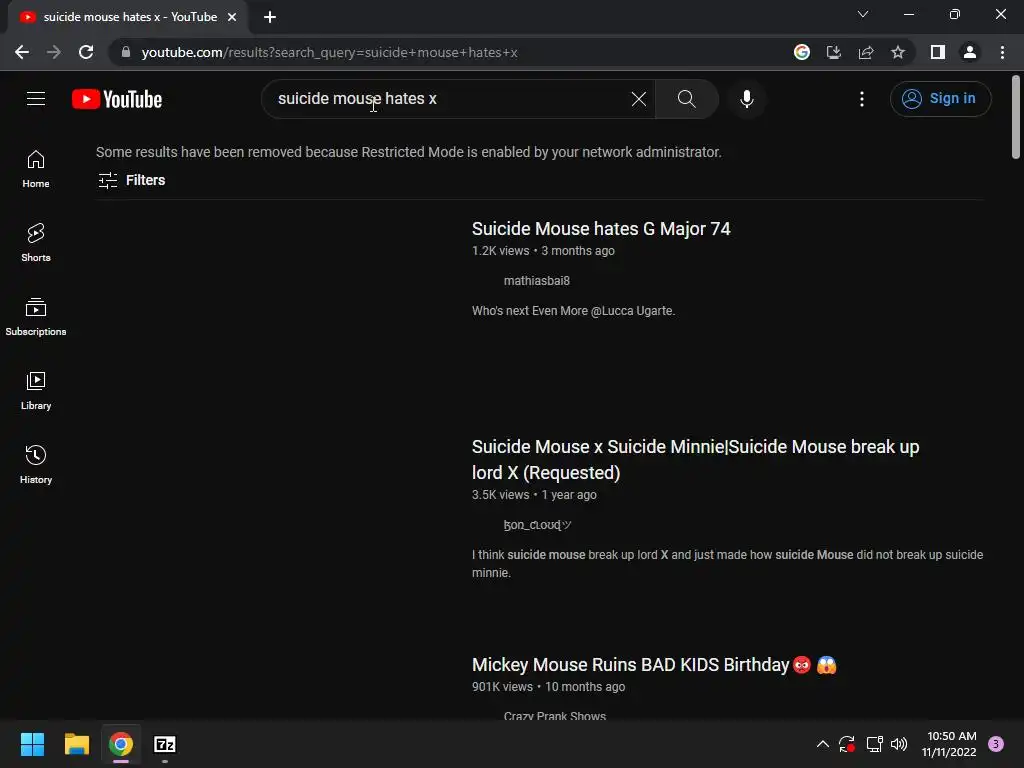Click the address bar URL

point(329,52)
